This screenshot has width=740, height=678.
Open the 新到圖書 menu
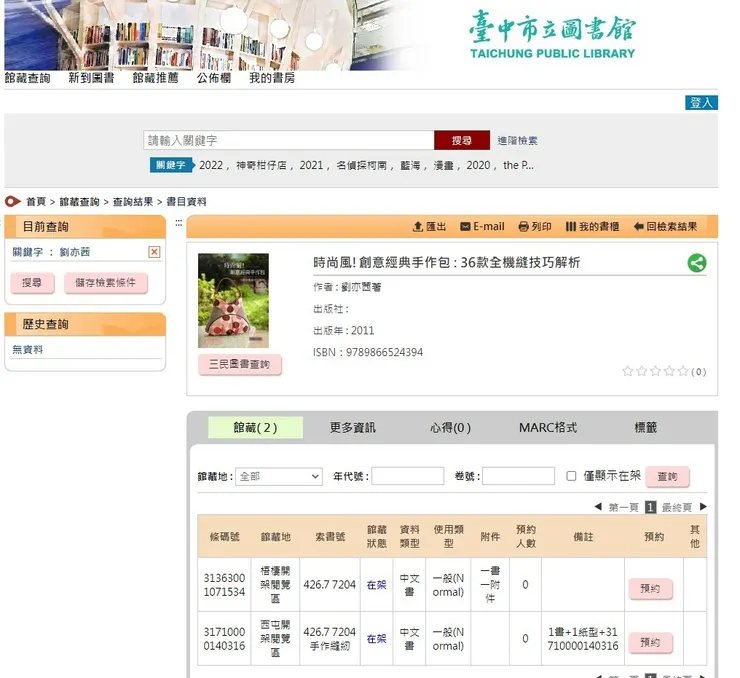point(91,78)
